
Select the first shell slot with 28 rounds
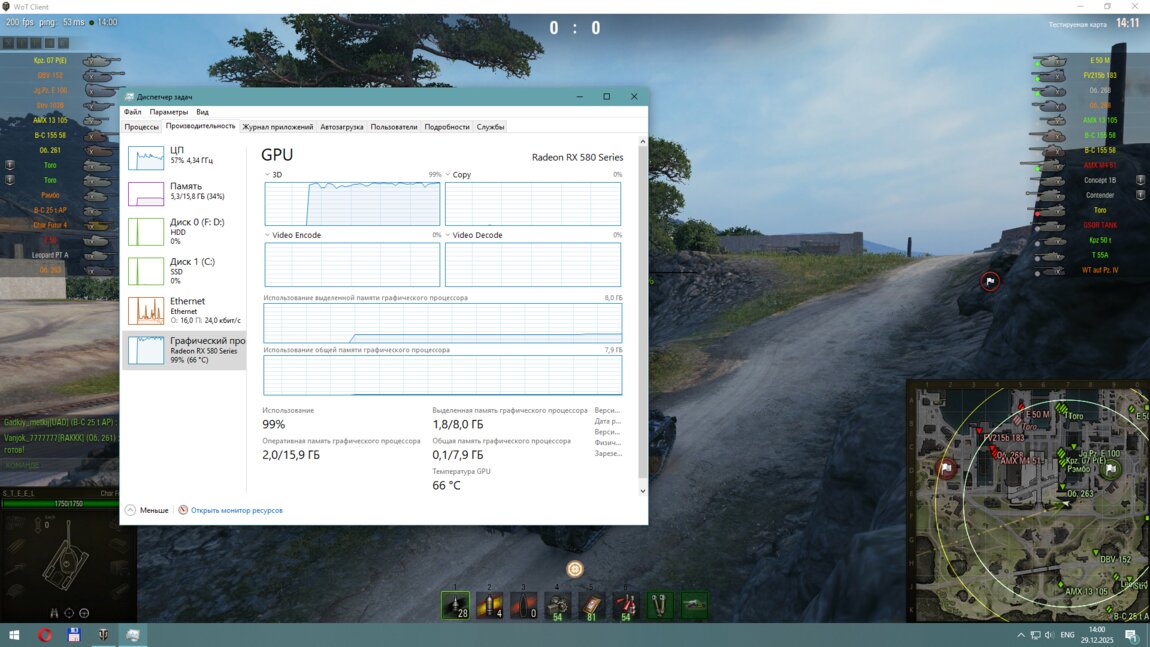tap(455, 605)
